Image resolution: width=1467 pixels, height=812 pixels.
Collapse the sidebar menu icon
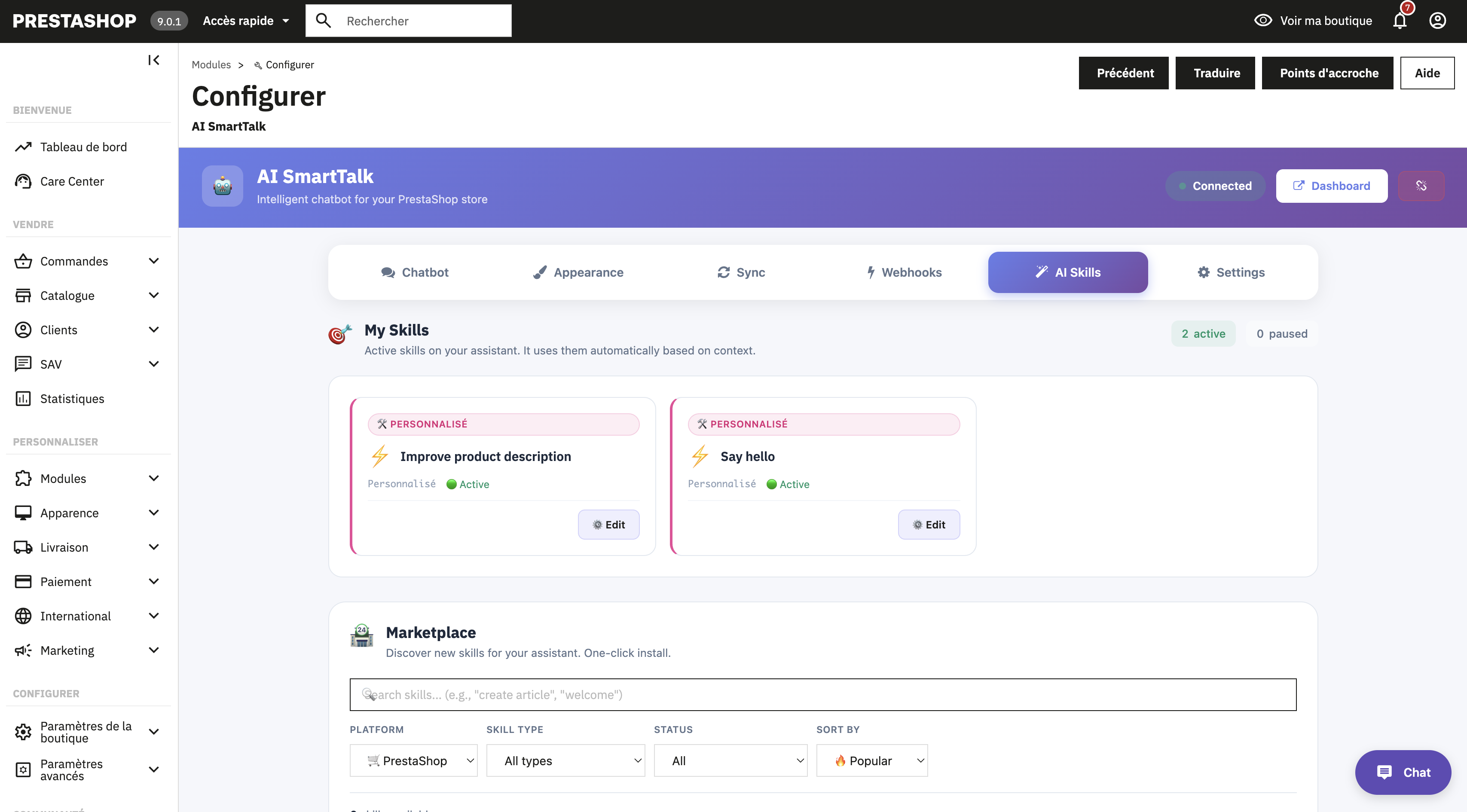(154, 60)
